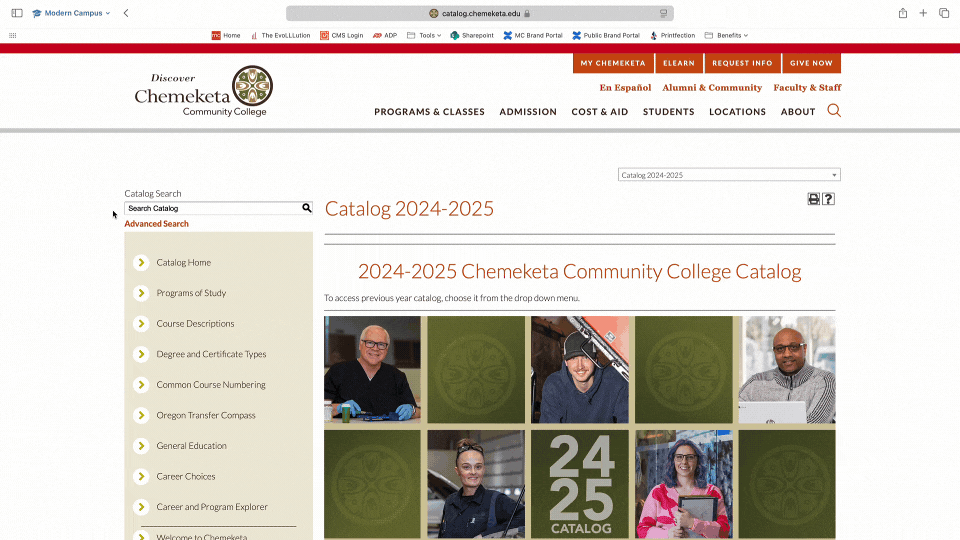Click the REQUEST INFO button

pyautogui.click(x=742, y=63)
